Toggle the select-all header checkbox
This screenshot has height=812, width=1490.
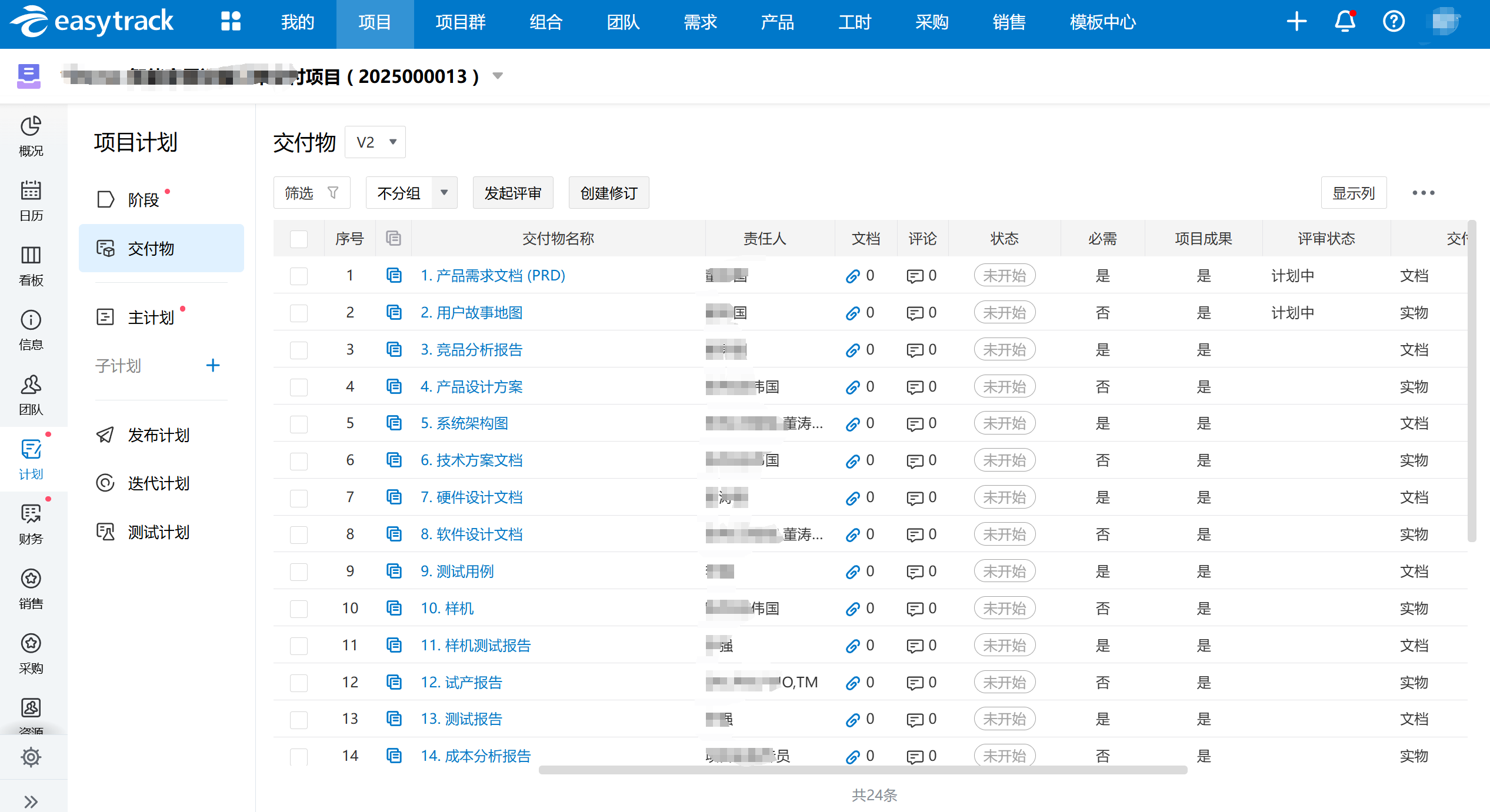[x=299, y=239]
